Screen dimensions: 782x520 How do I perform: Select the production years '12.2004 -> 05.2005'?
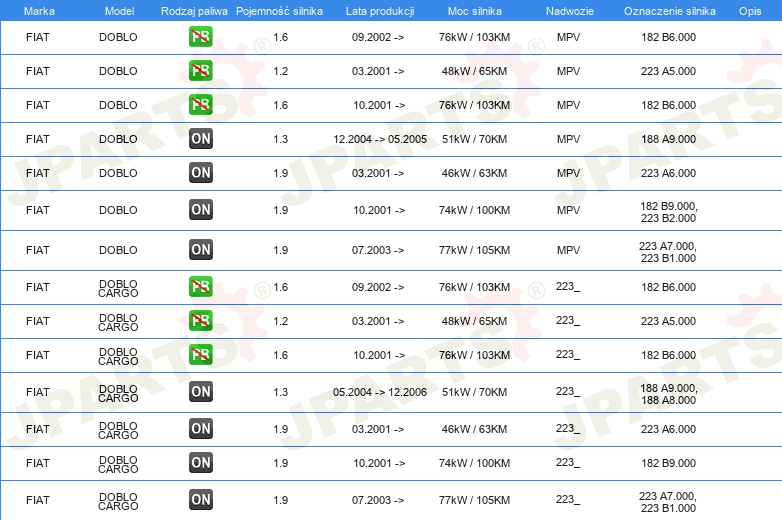click(380, 139)
